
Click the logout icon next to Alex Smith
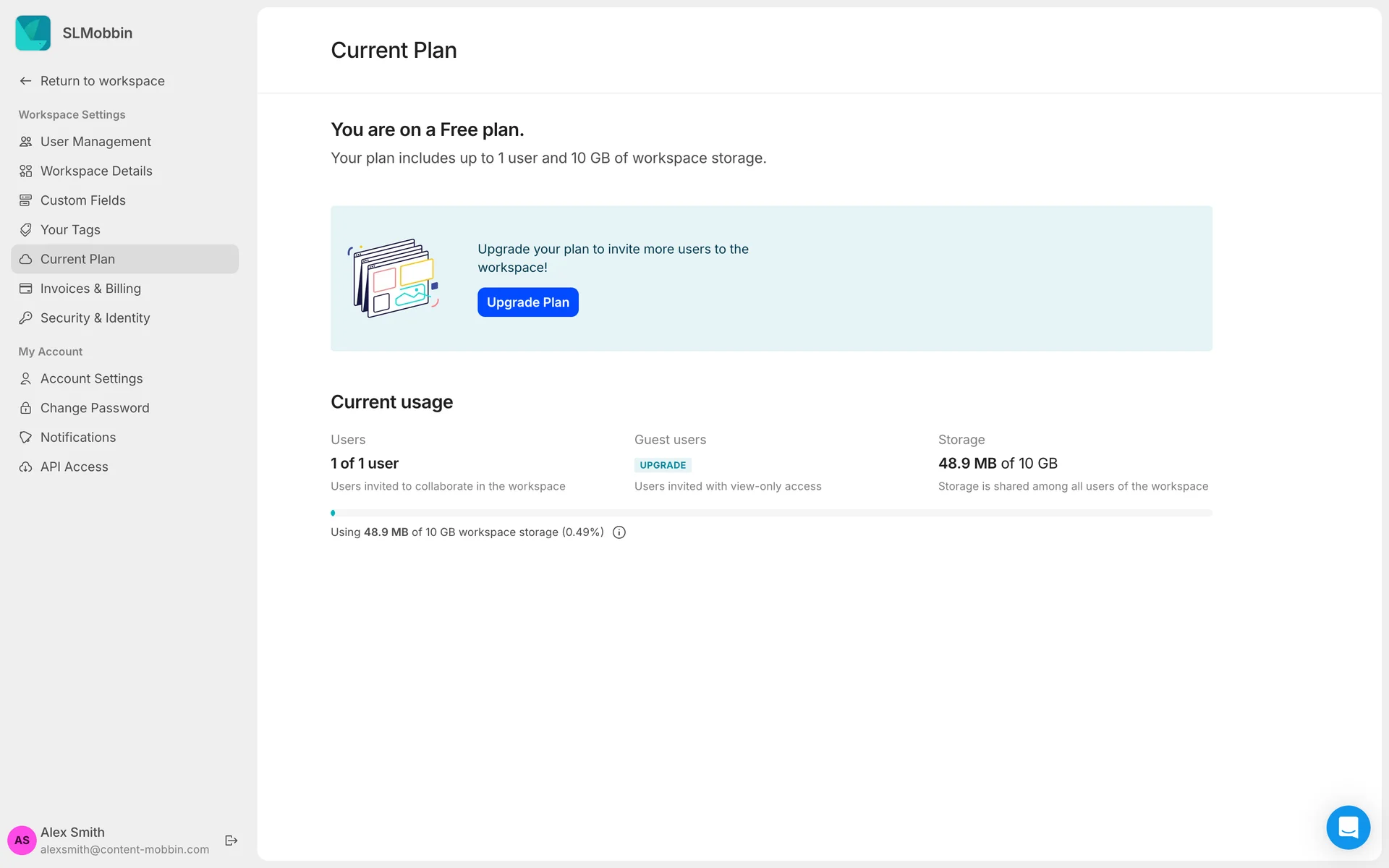click(231, 841)
